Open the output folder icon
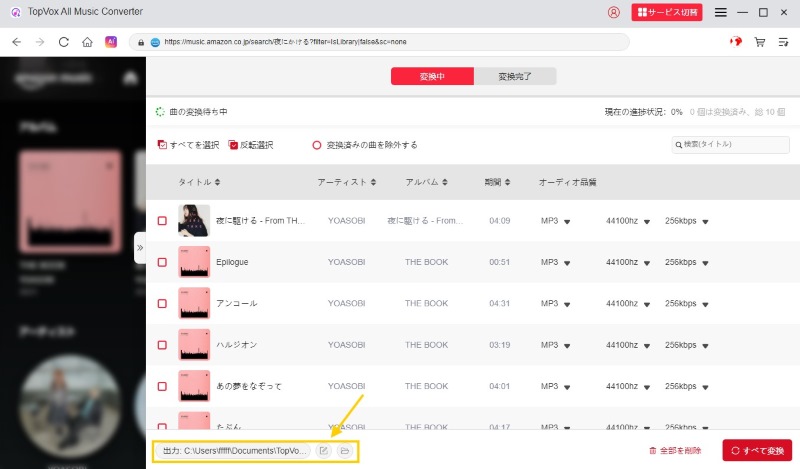 pyautogui.click(x=344, y=451)
